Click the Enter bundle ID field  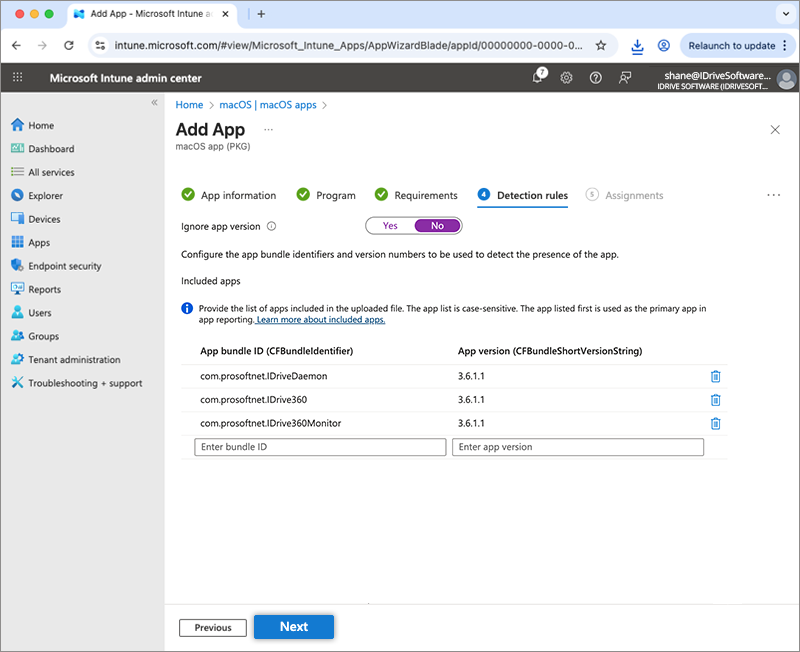320,447
